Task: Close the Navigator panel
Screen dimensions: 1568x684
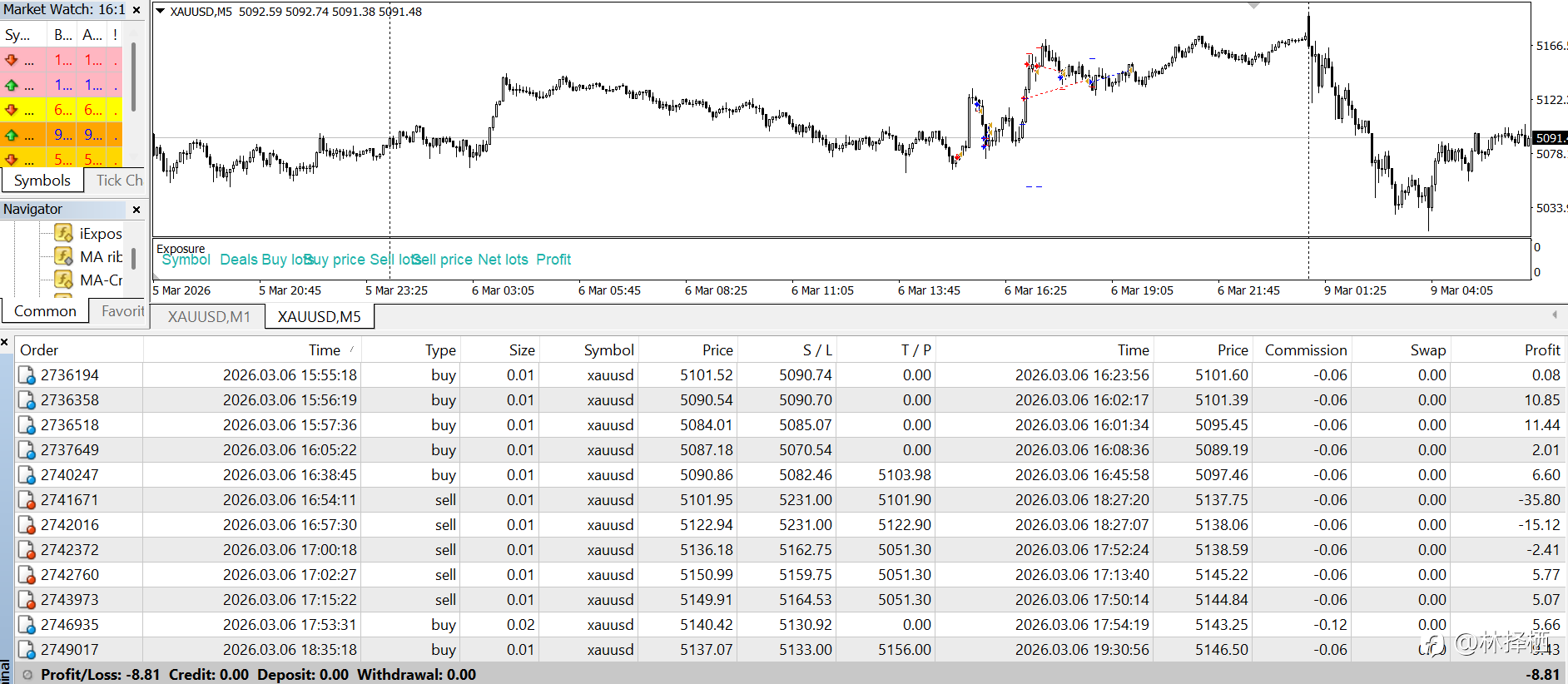Action: (x=136, y=210)
